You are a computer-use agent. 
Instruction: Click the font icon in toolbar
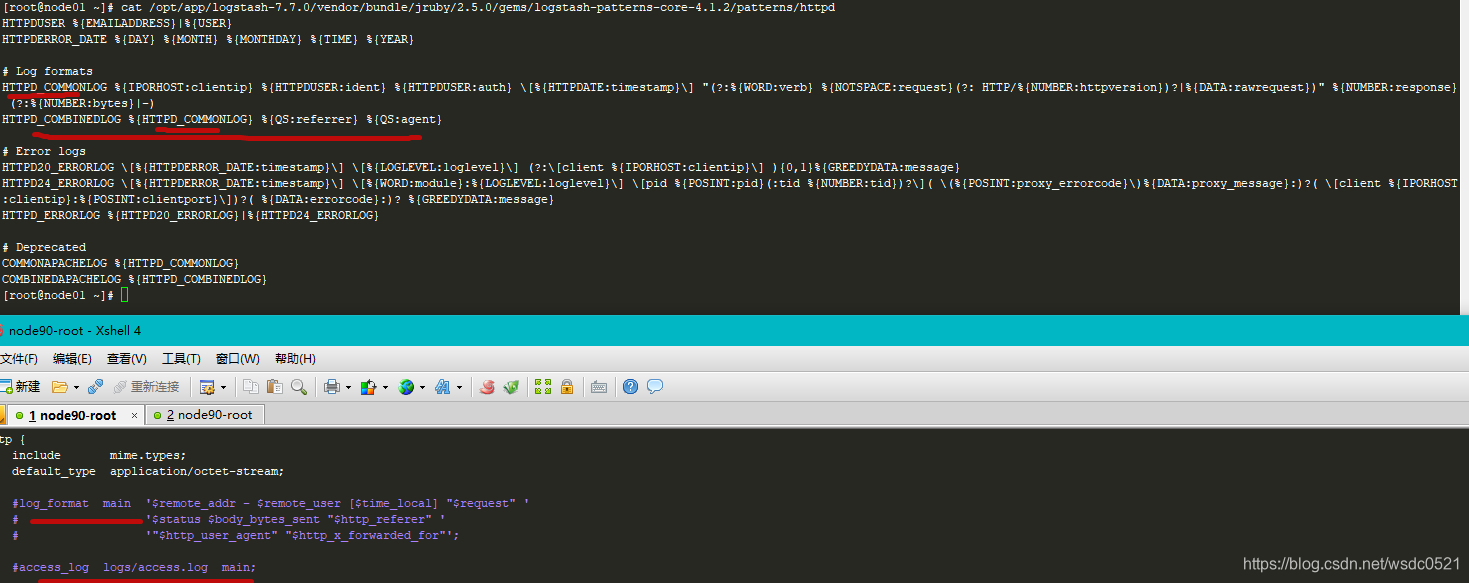coord(443,387)
